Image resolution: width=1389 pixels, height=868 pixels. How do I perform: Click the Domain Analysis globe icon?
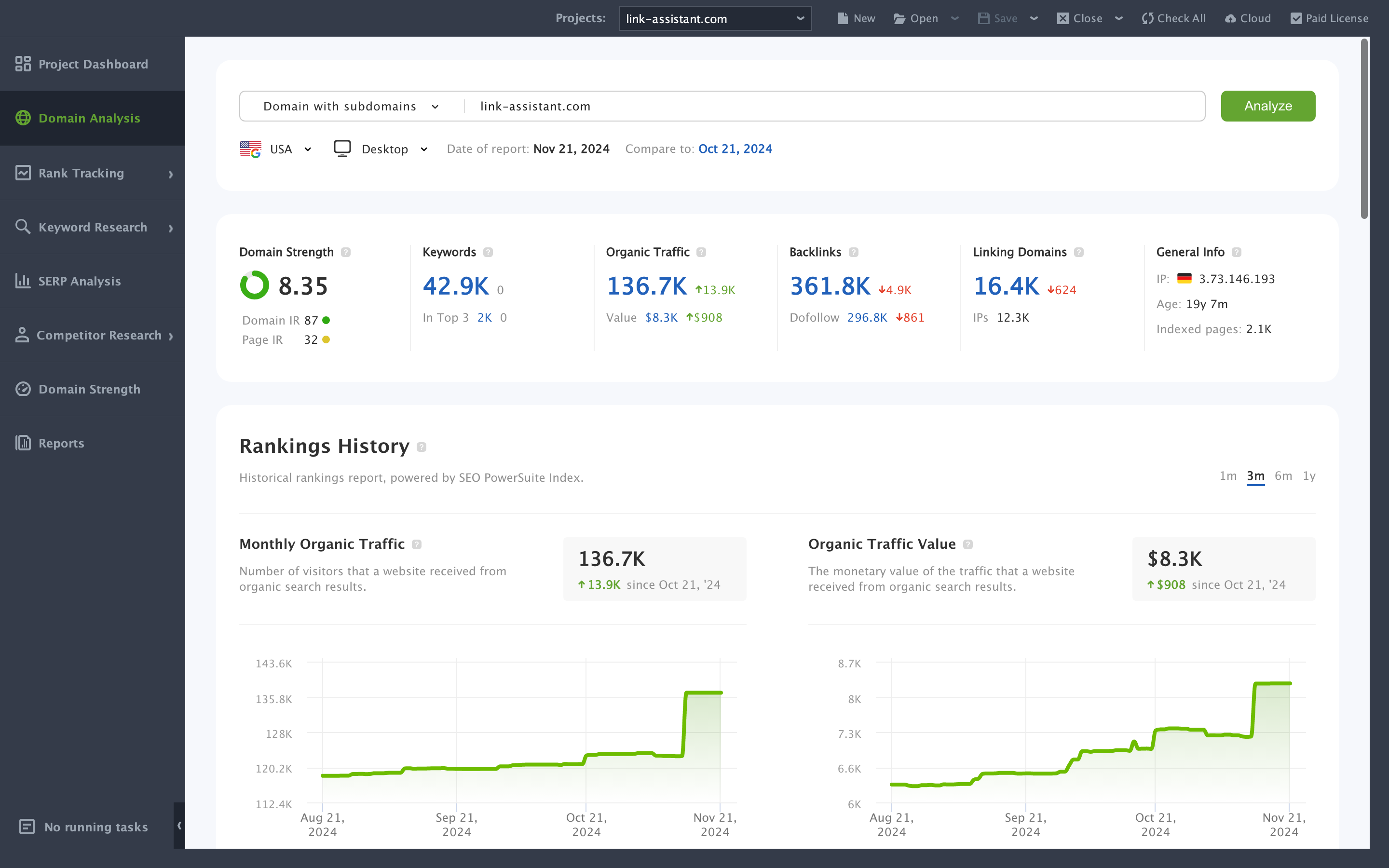(23, 118)
